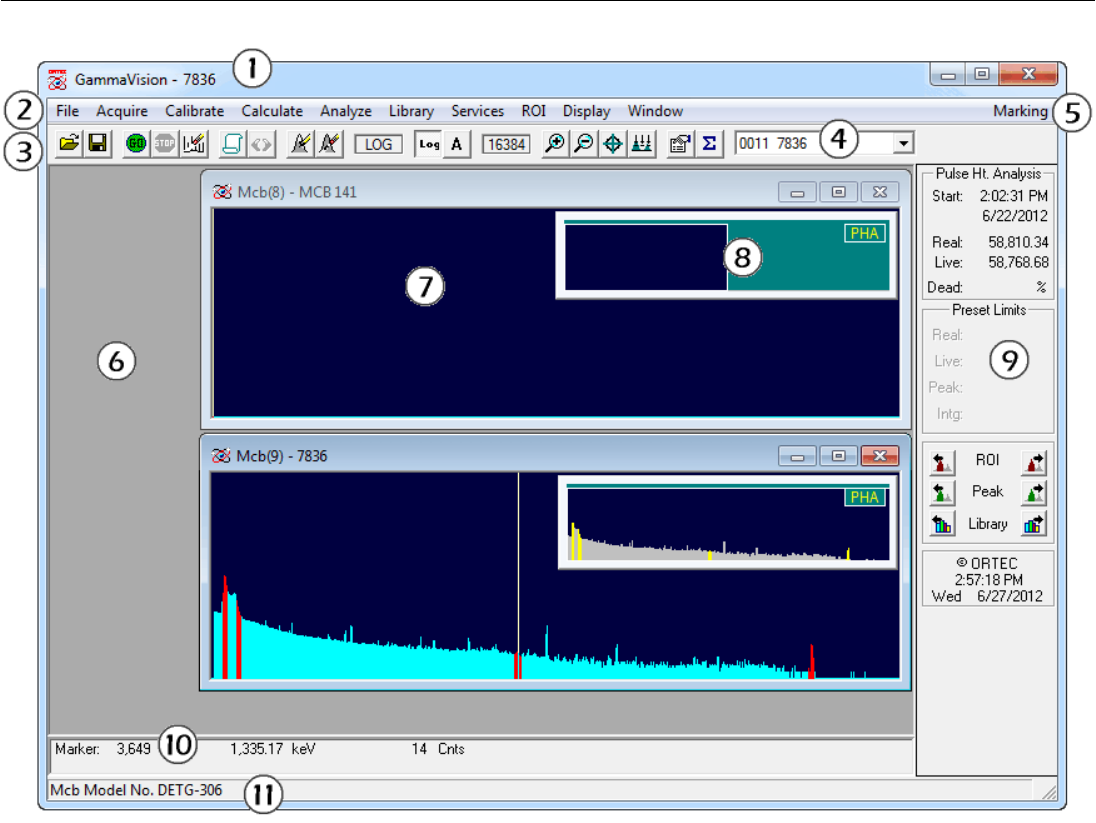
Task: Click the Center crosshair icon
Action: 613,143
